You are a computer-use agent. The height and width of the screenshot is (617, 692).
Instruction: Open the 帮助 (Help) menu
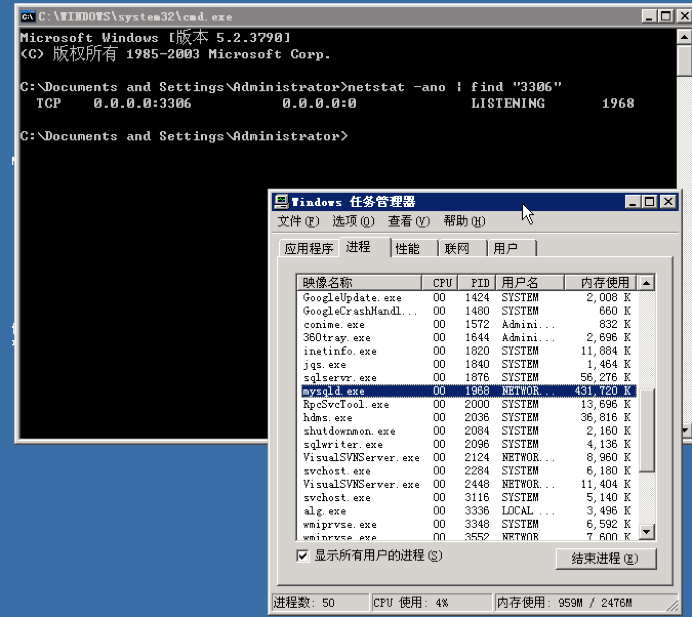464,221
